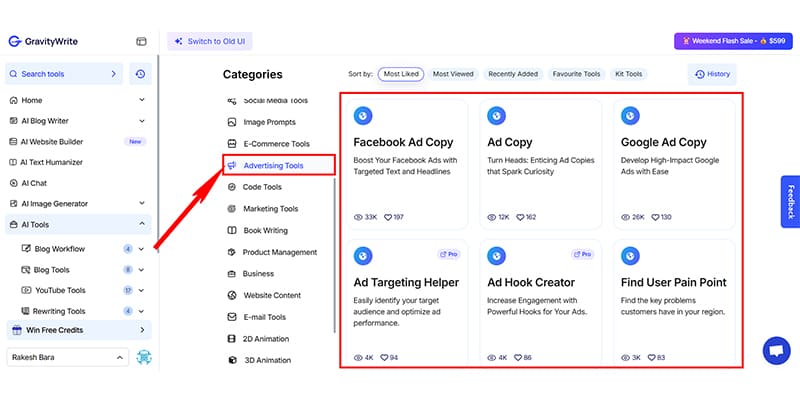Select Image Prompts category

(262, 122)
